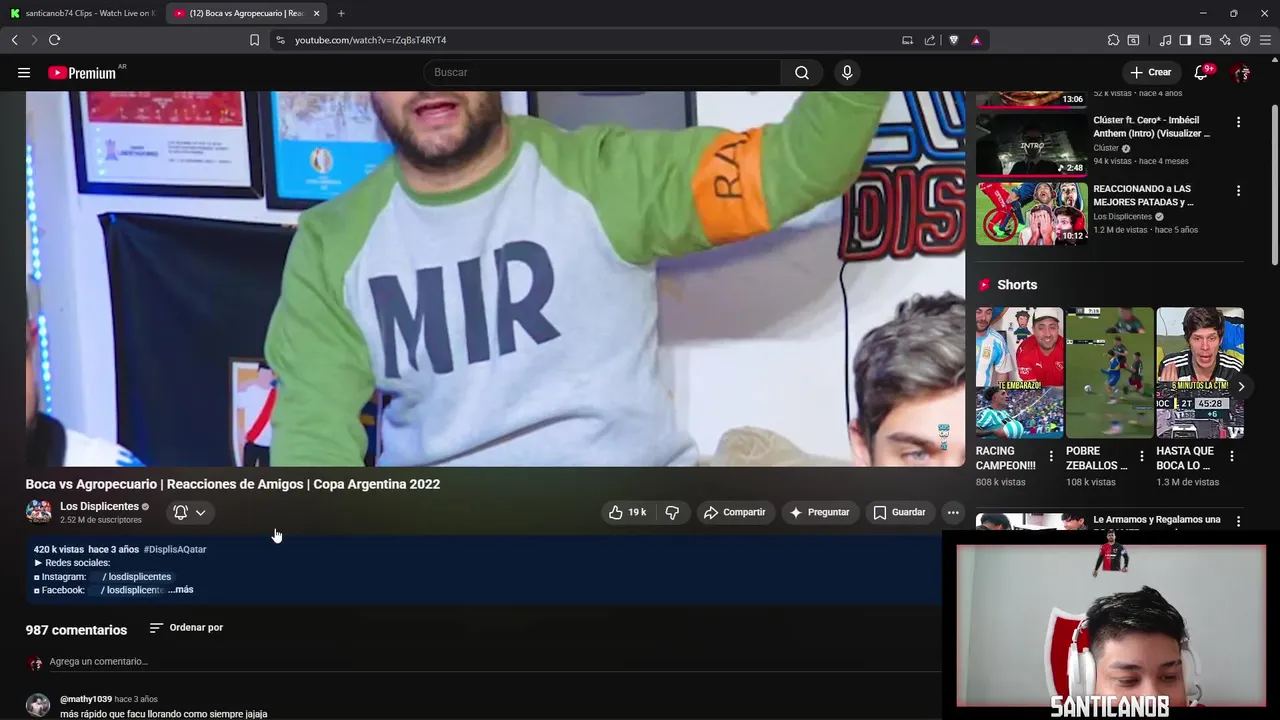Click the Los Displicentes channel avatar
1280x720 pixels.
click(x=38, y=512)
